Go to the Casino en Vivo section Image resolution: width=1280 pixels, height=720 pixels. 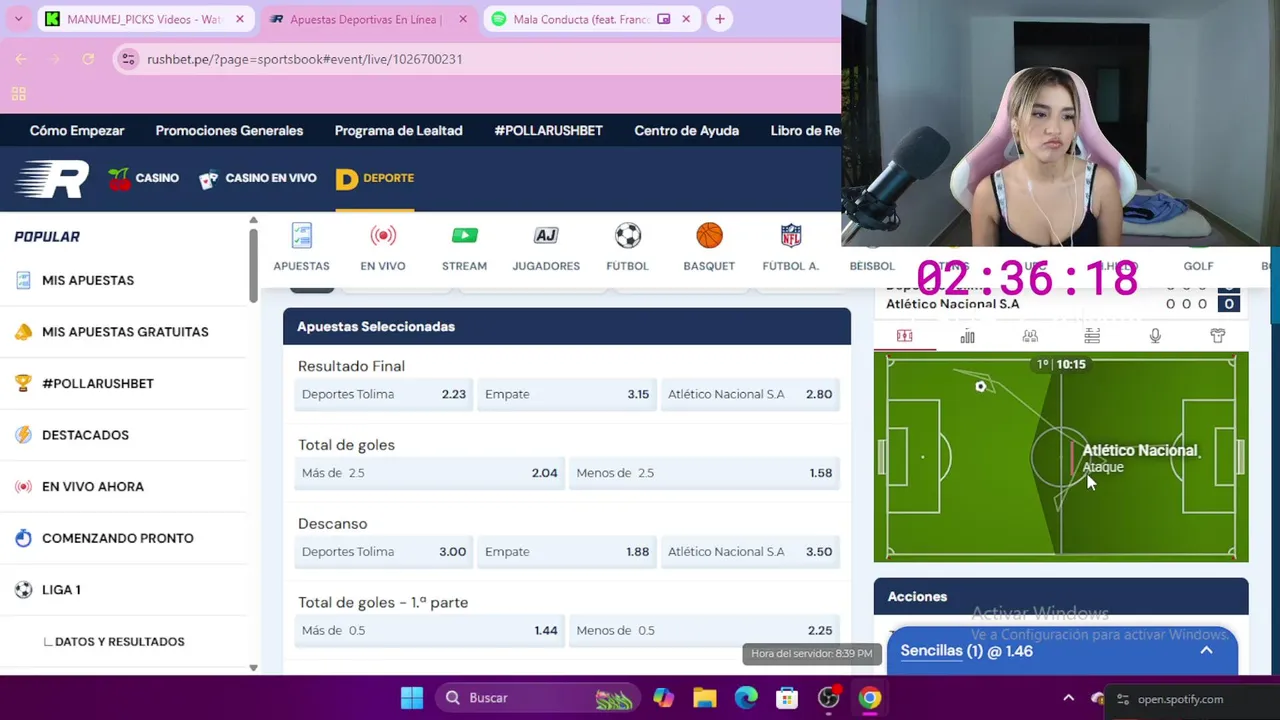click(x=257, y=179)
